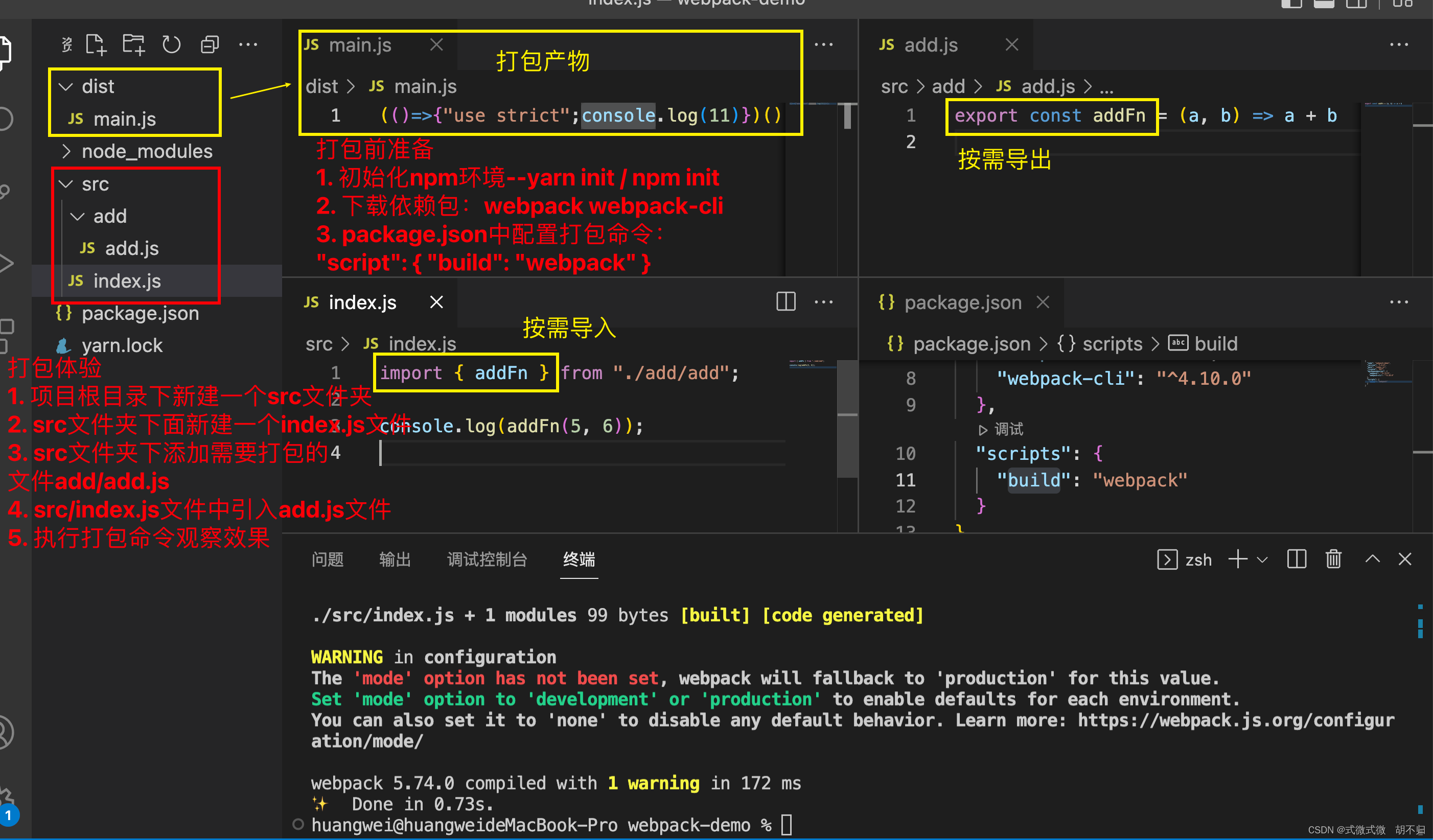Click the New Folder icon in explorer
This screenshot has width=1433, height=840.
click(x=133, y=44)
